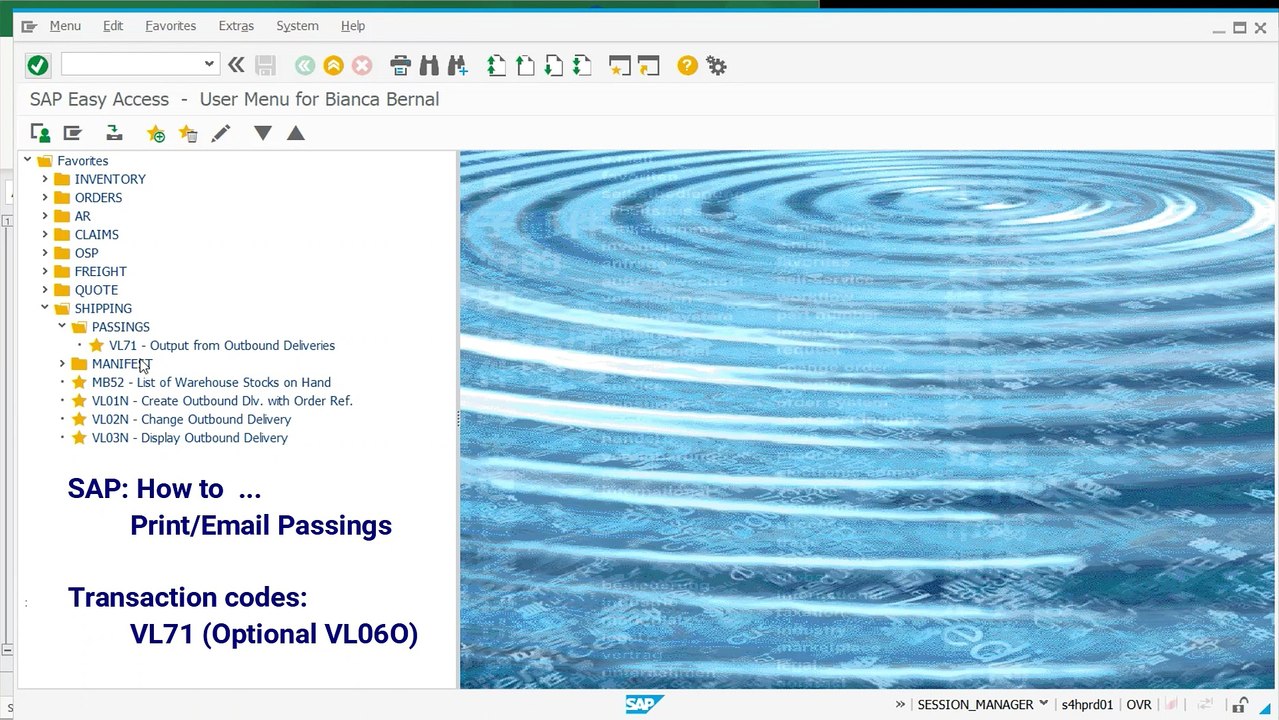Viewport: 1279px width, 720px height.
Task: Open the Edit menu
Action: [x=113, y=26]
